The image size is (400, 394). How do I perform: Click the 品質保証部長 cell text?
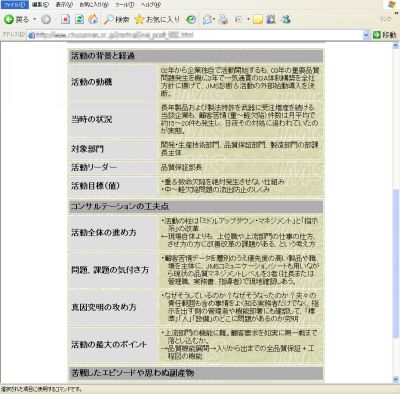tap(181, 167)
